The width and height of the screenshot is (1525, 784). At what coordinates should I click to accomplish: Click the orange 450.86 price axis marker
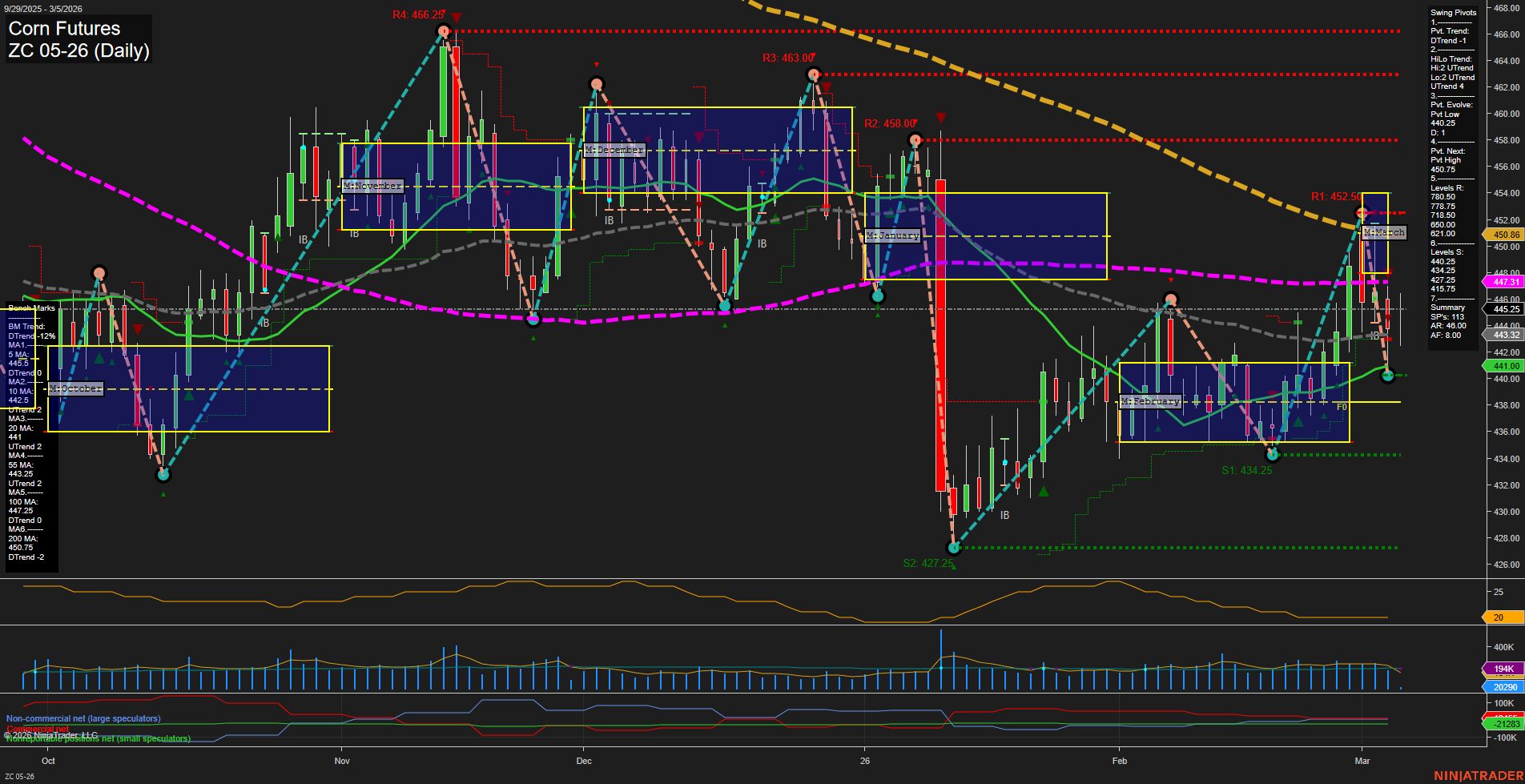[x=1504, y=234]
